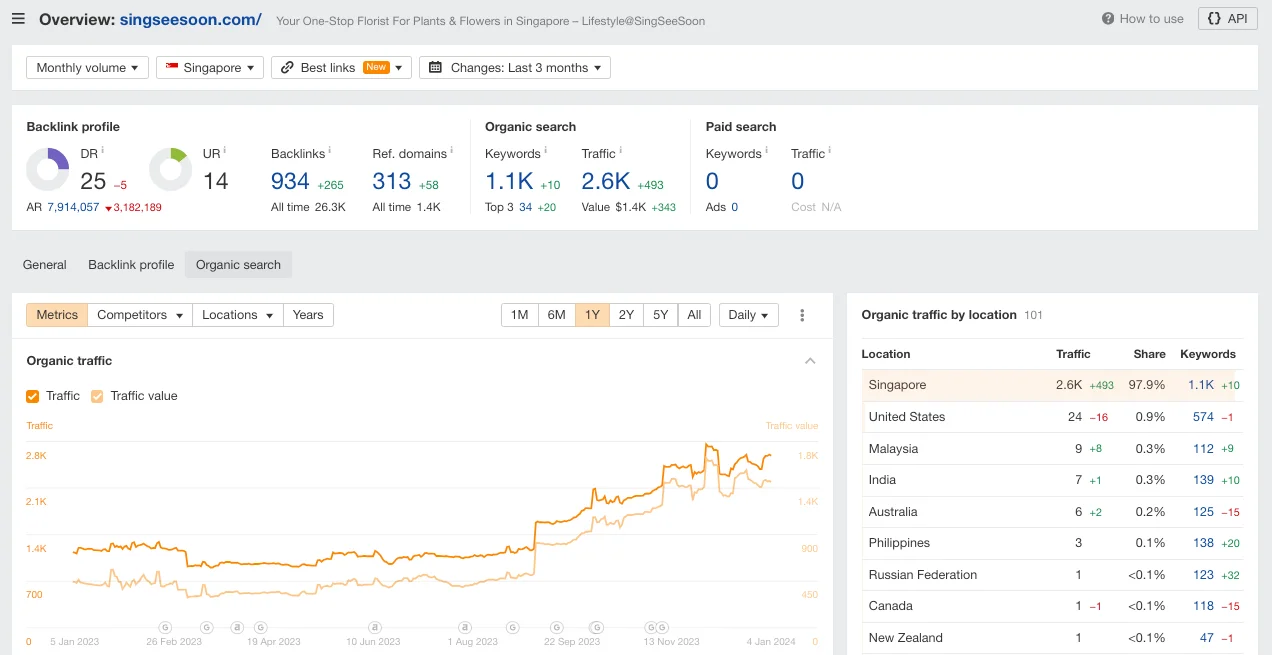Click the Backlinks info icon
This screenshot has width=1272, height=655.
331,151
